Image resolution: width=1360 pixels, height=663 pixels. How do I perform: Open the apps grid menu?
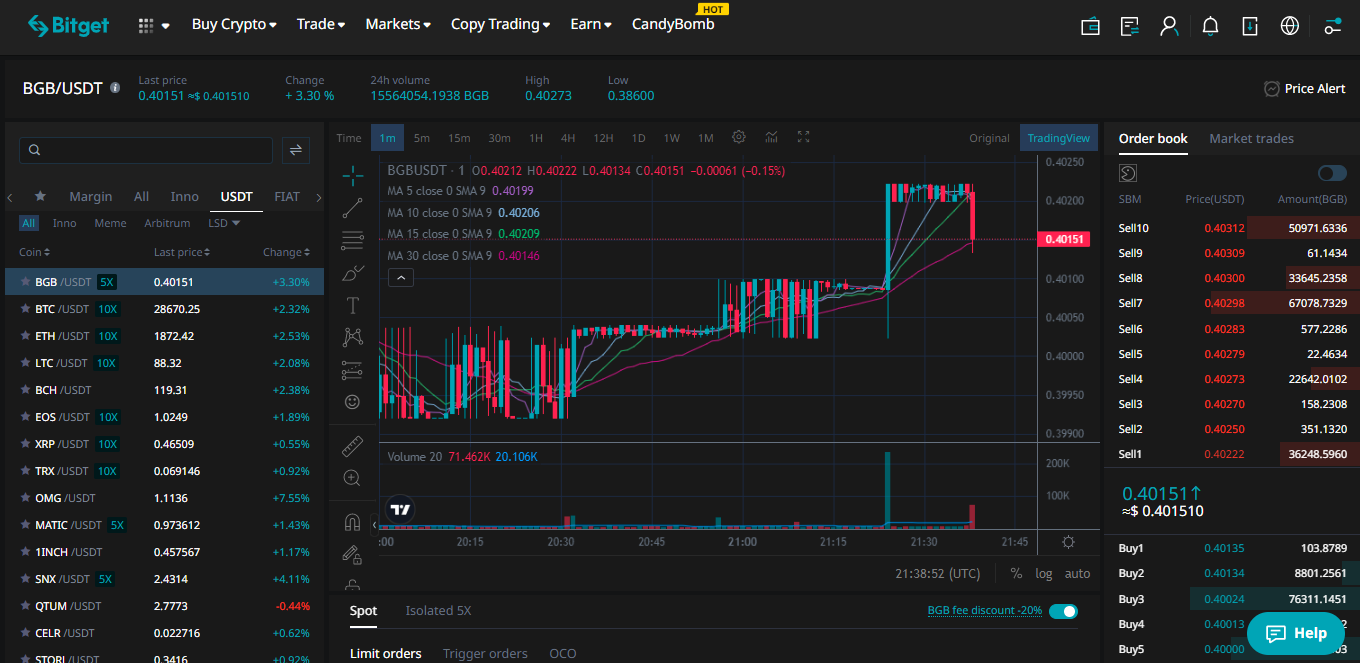[x=146, y=26]
